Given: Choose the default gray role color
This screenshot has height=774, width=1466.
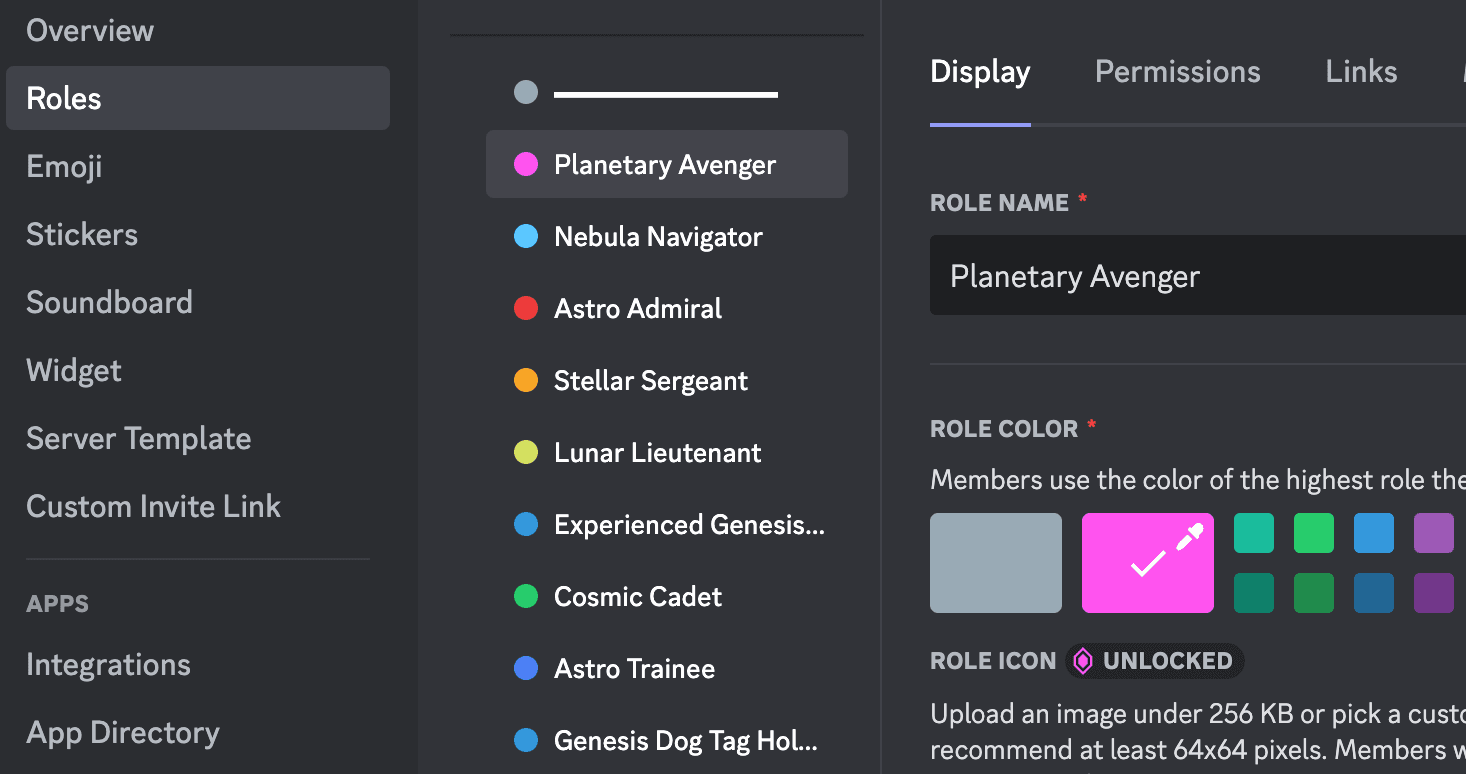Looking at the screenshot, I should pos(996,563).
